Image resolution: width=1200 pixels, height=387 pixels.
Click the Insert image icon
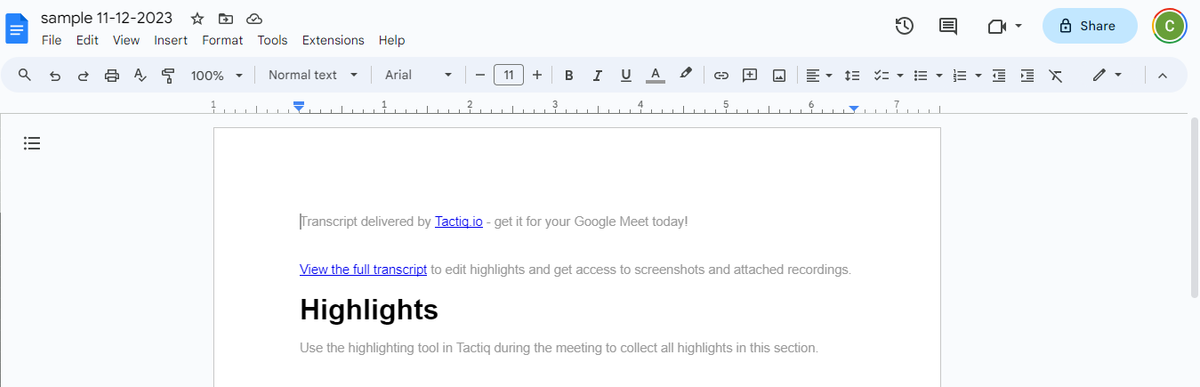click(x=778, y=75)
